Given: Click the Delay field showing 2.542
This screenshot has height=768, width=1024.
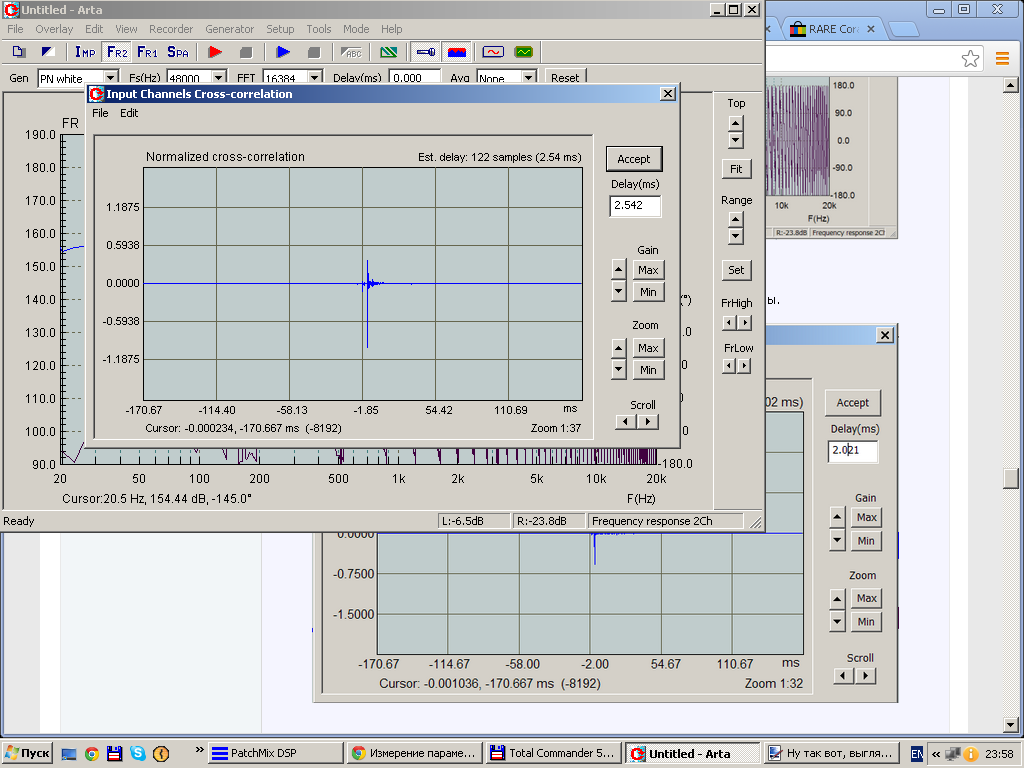Looking at the screenshot, I should coord(634,206).
